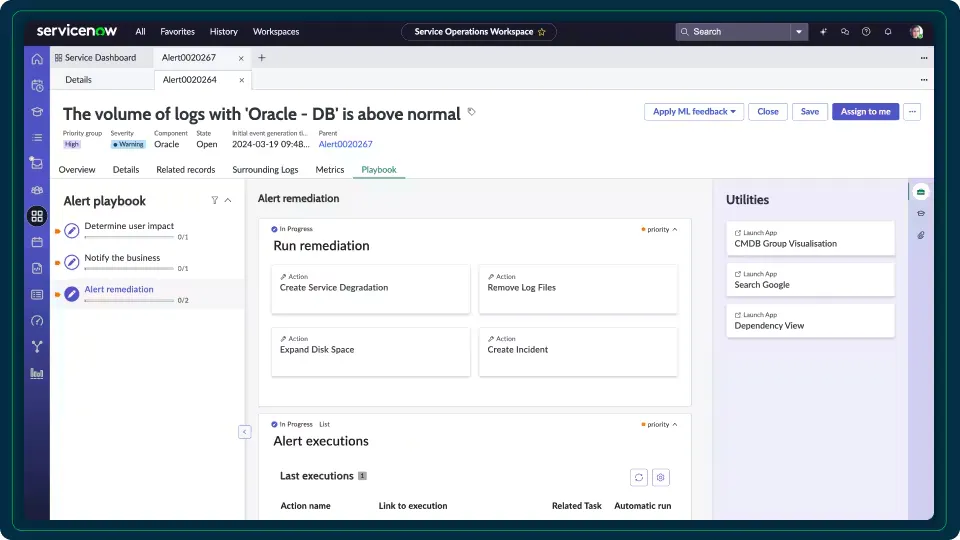Open Last executions settings gear

click(x=661, y=478)
